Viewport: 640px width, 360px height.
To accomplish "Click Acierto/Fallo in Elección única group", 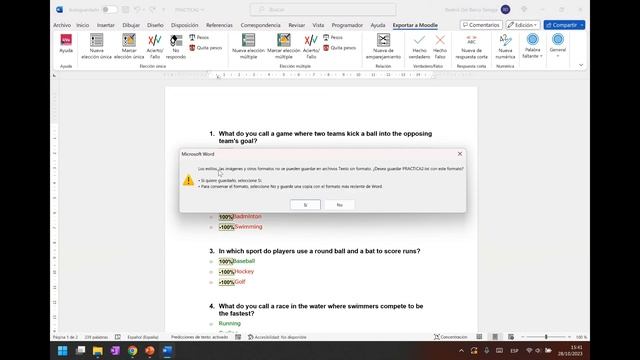I will click(x=155, y=47).
